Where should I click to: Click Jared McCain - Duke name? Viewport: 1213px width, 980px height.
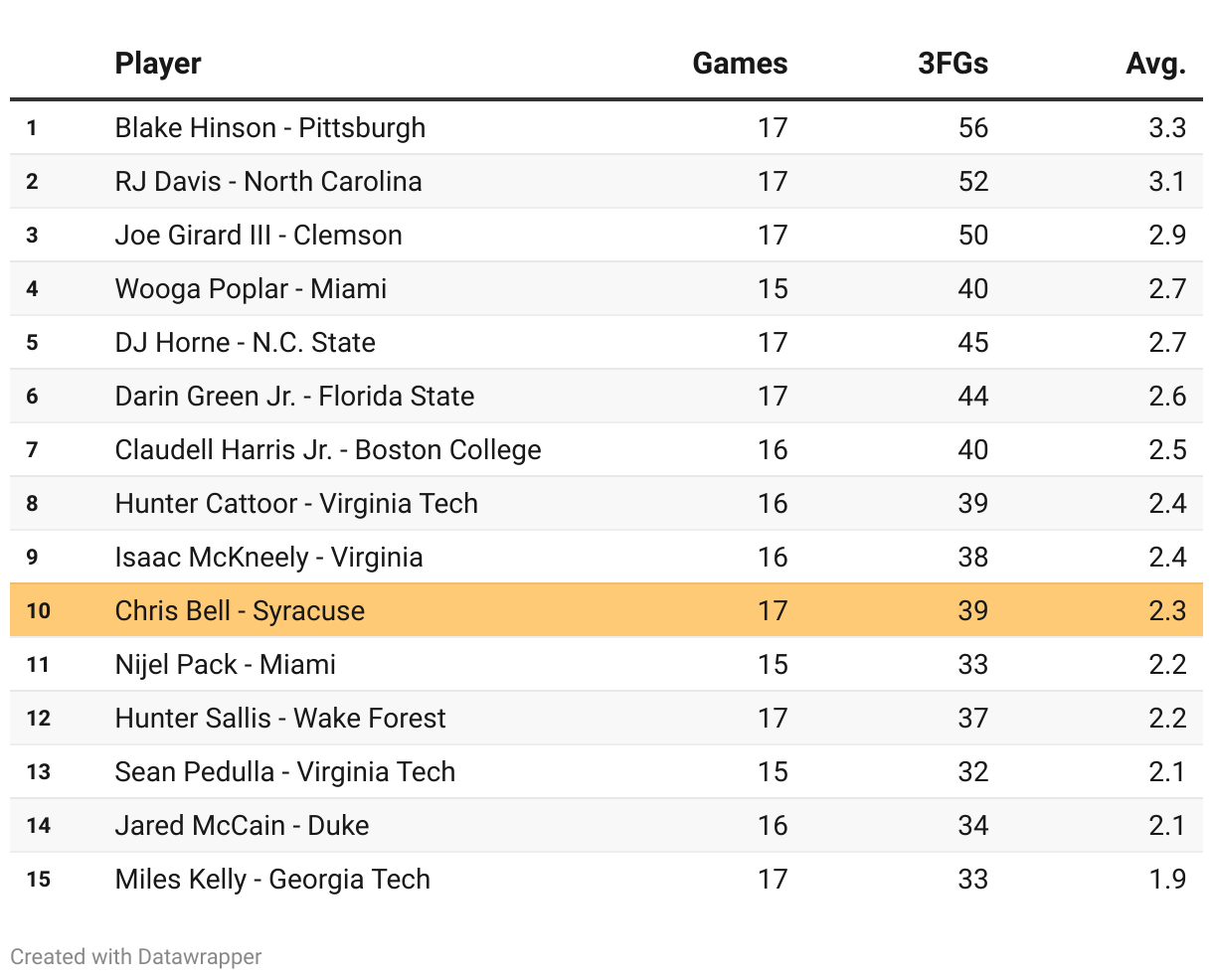pyautogui.click(x=242, y=826)
